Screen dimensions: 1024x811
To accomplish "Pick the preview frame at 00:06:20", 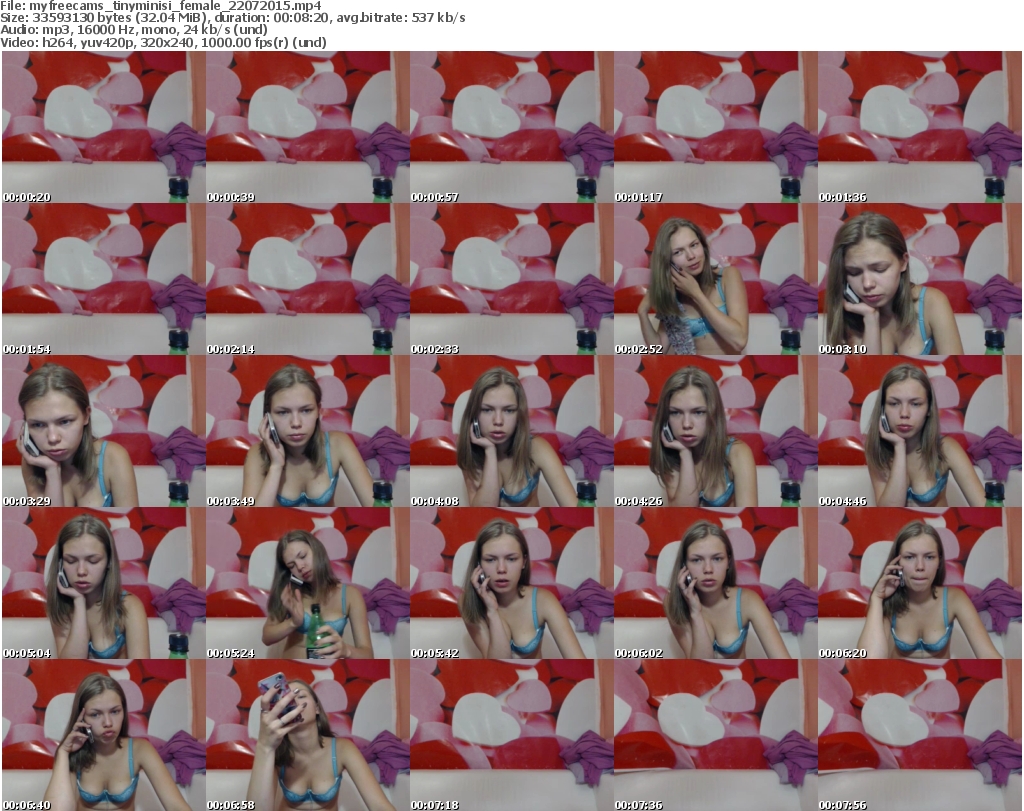I will tap(920, 583).
